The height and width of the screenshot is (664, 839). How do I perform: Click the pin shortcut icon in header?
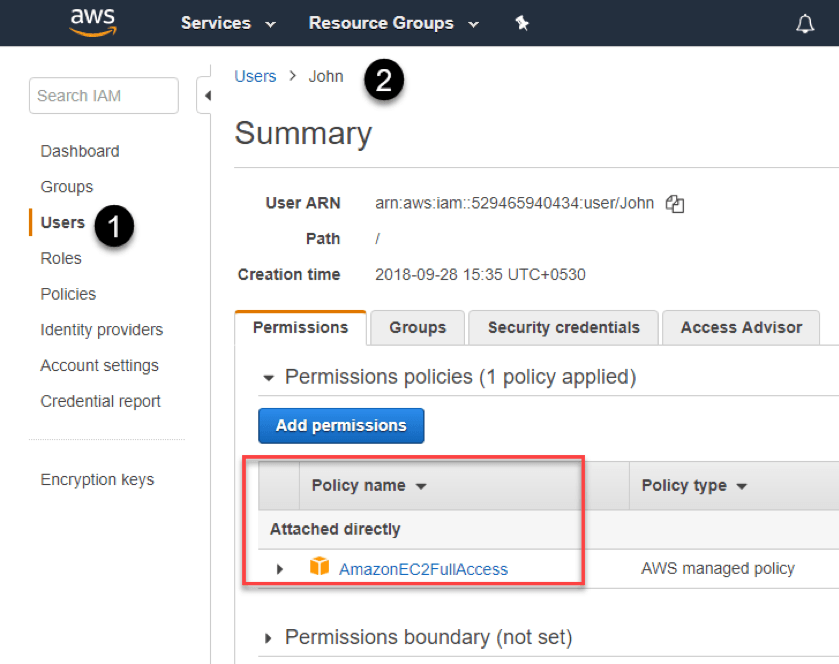[x=522, y=23]
